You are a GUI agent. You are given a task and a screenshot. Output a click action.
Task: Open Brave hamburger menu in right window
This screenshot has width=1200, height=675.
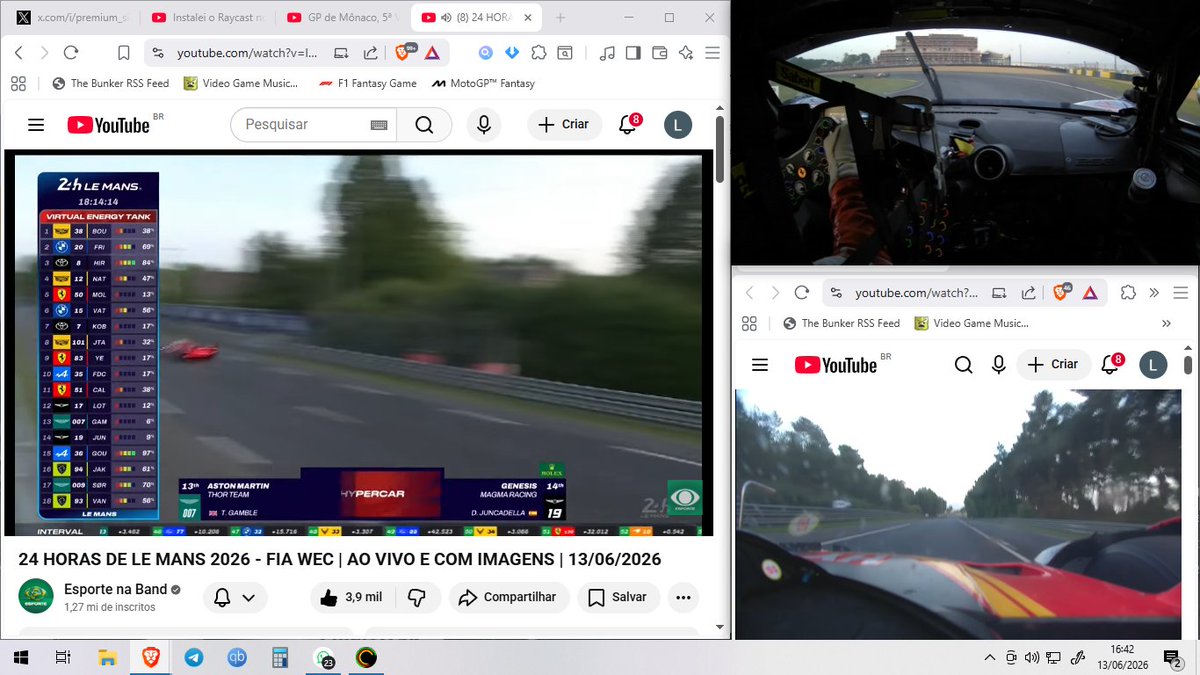[1180, 293]
